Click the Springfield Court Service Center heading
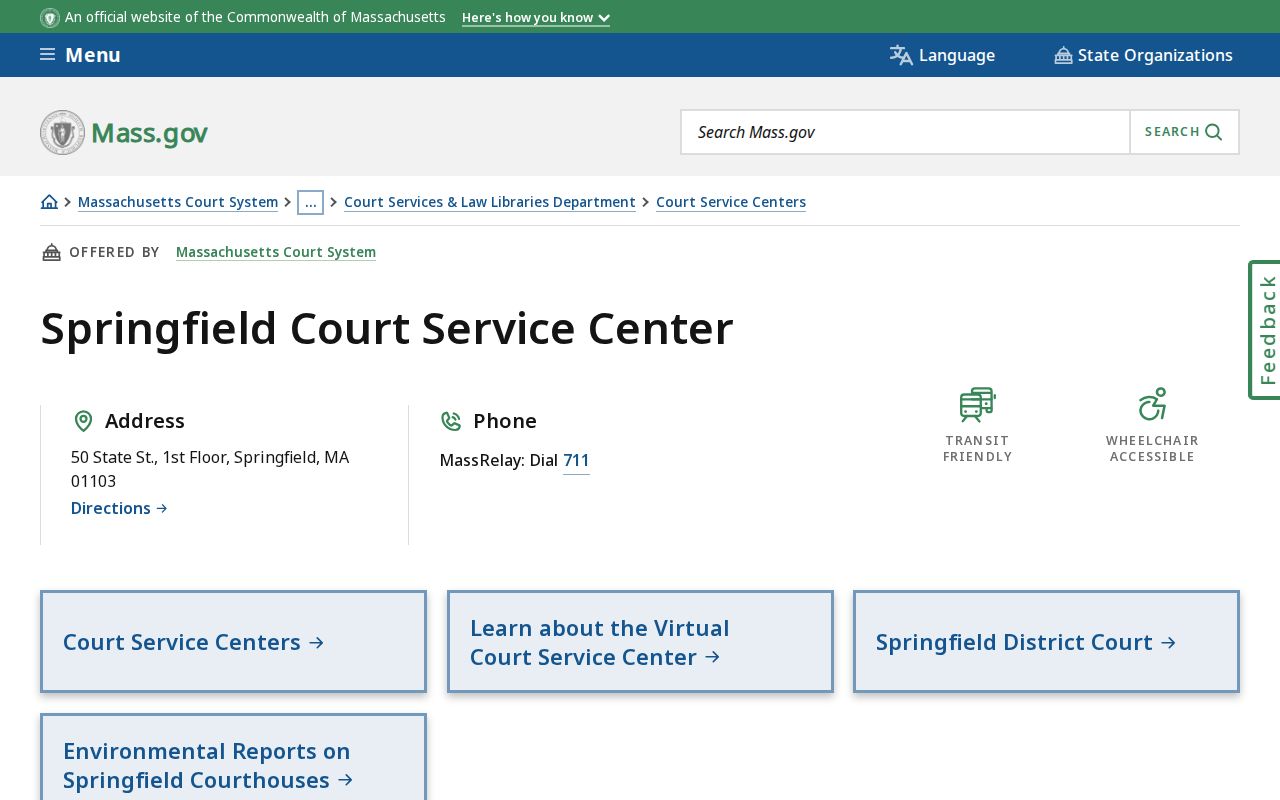Viewport: 1280px width, 800px height. pyautogui.click(x=387, y=328)
